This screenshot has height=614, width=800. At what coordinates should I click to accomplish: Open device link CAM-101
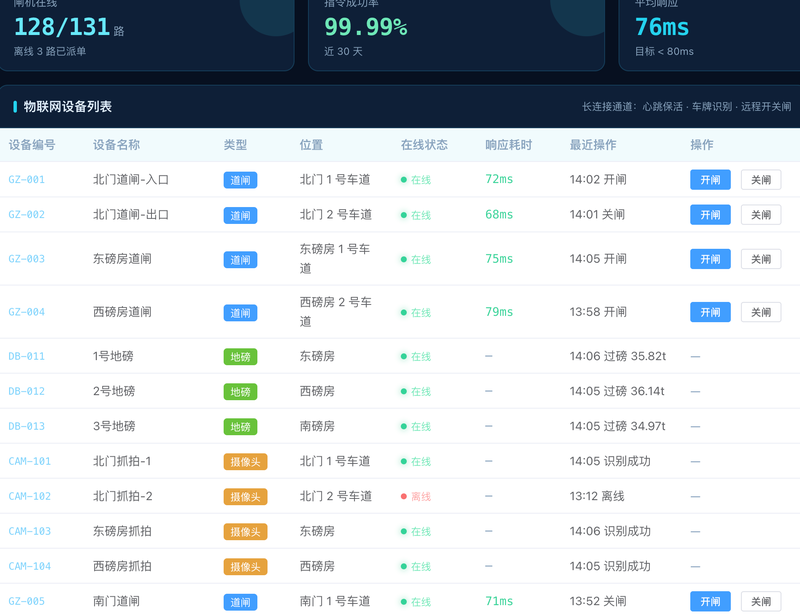pos(30,461)
